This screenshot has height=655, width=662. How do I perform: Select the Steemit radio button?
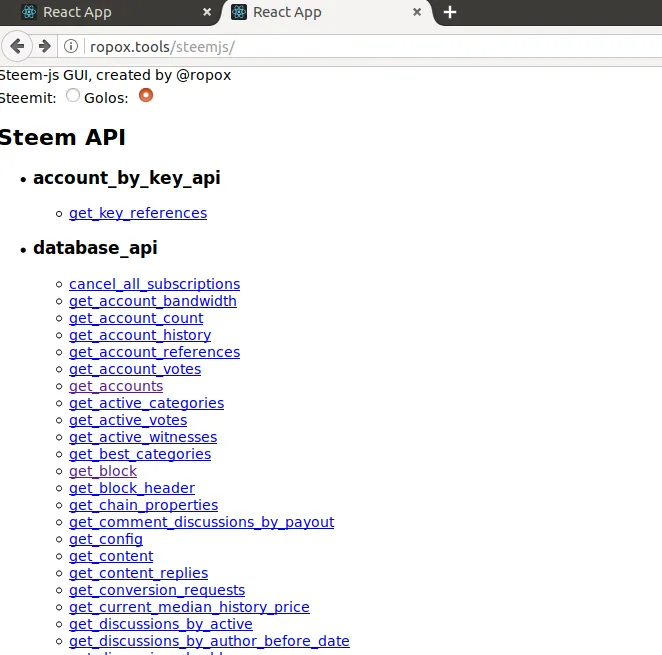[x=73, y=95]
